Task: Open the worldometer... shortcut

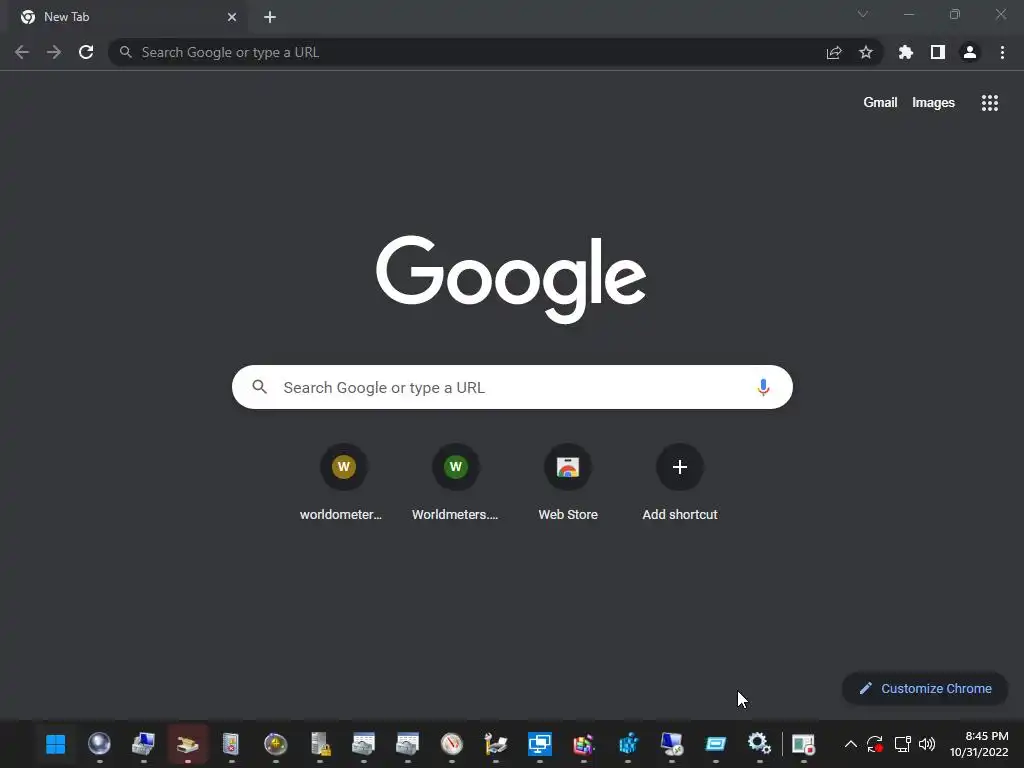Action: click(342, 482)
